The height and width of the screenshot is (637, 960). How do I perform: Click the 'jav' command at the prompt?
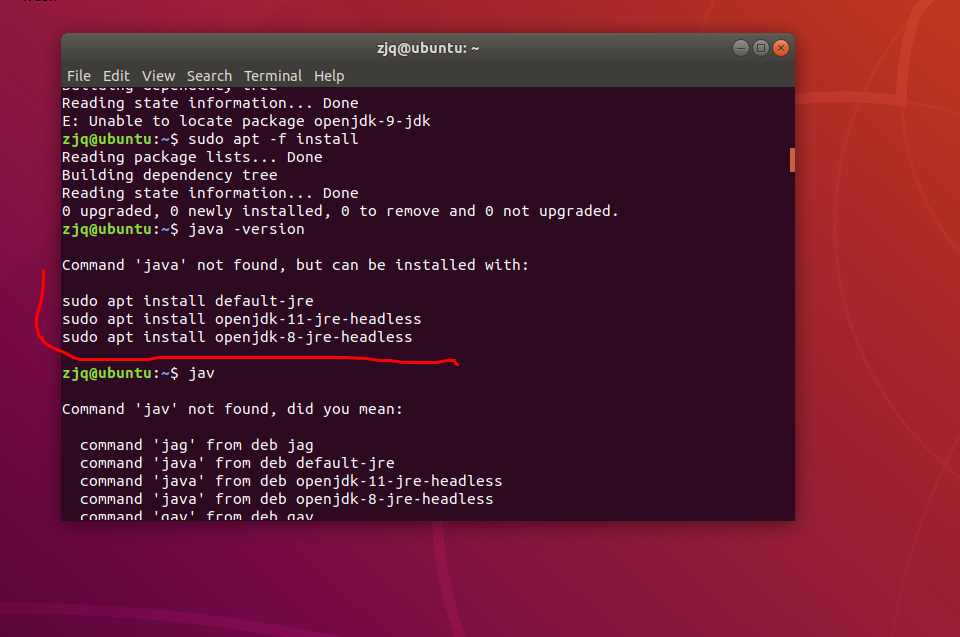pos(201,373)
